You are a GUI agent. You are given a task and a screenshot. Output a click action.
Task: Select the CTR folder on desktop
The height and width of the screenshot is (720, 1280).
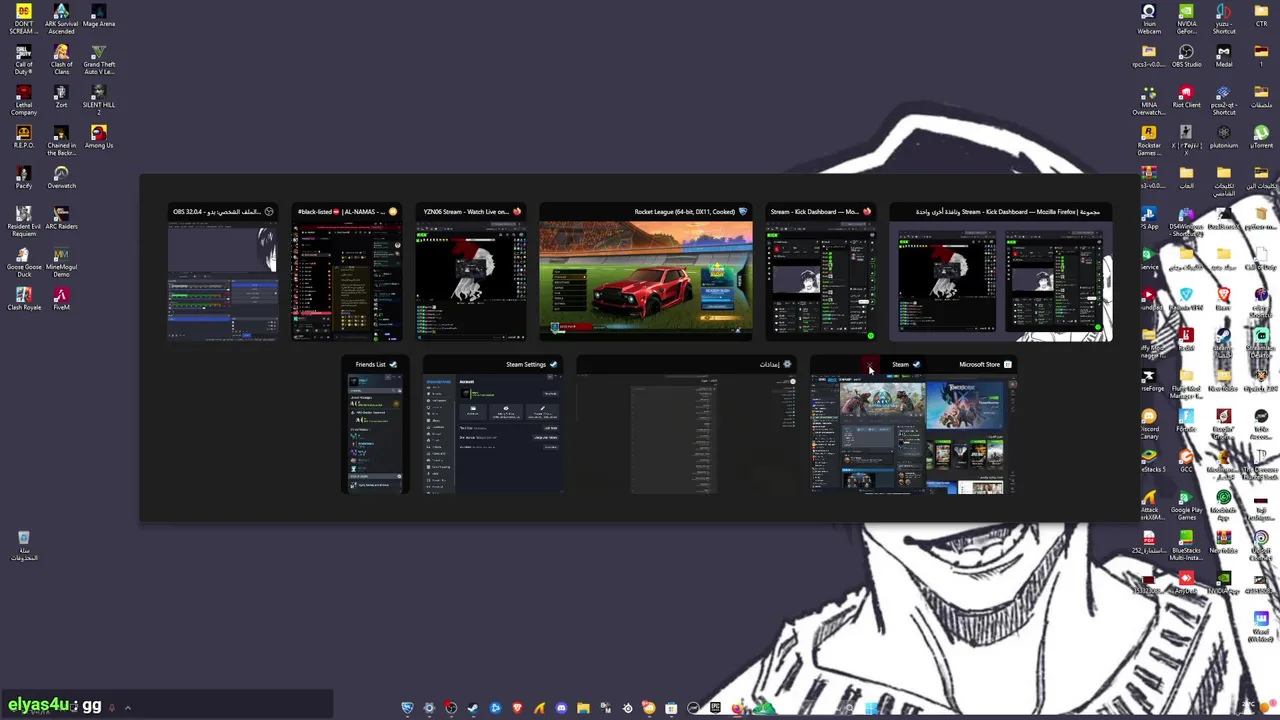1261,16
